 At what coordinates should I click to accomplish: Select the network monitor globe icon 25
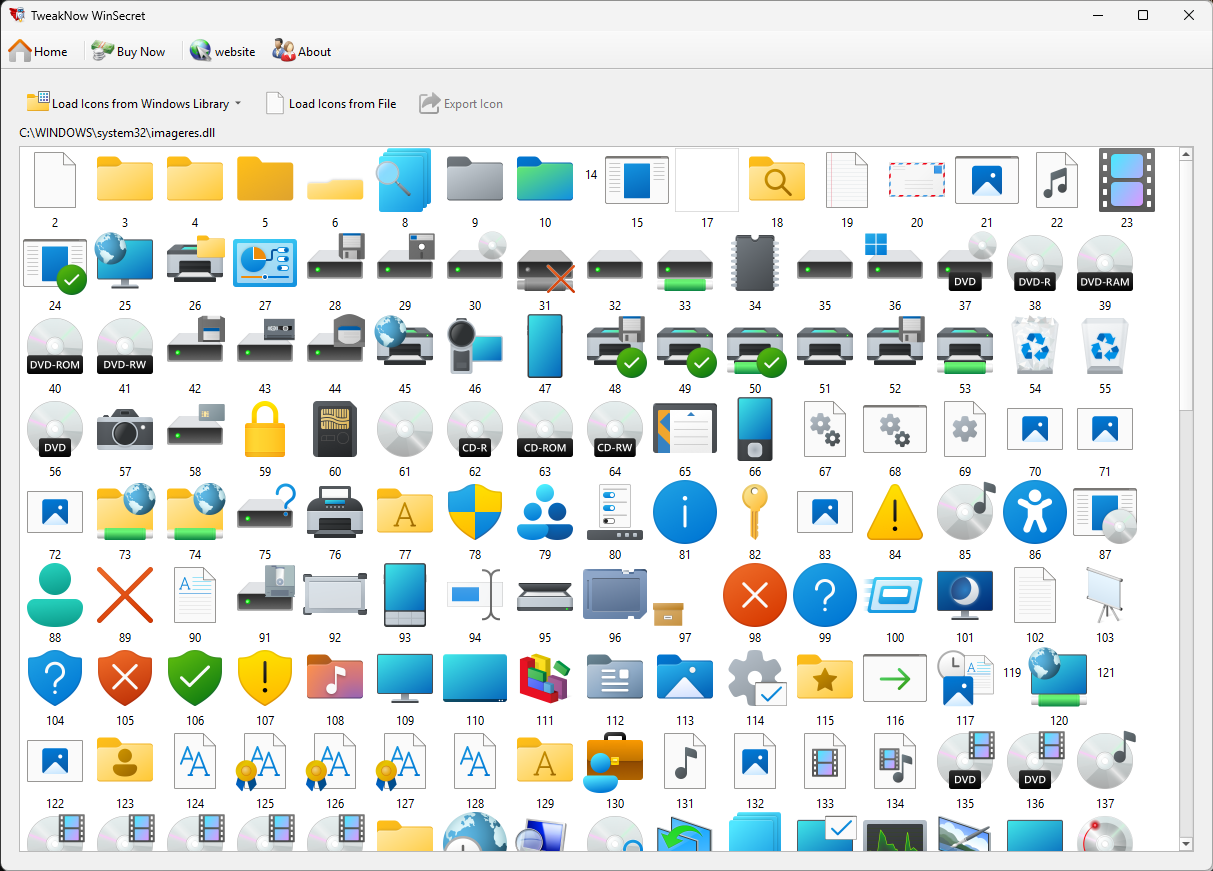[x=125, y=263]
